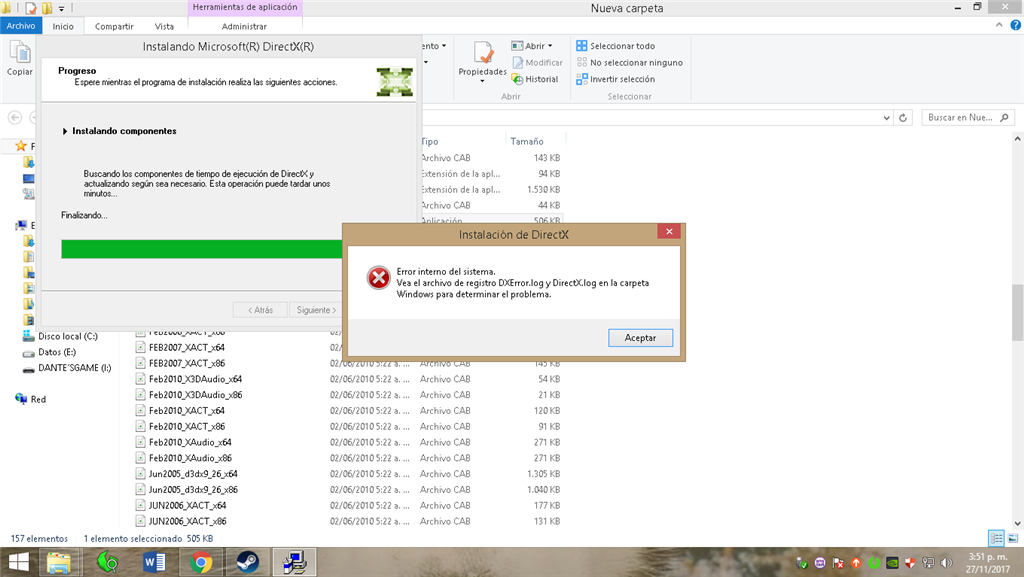The image size is (1024, 577).
Task: Switch to the details view layout icon
Action: click(x=996, y=538)
